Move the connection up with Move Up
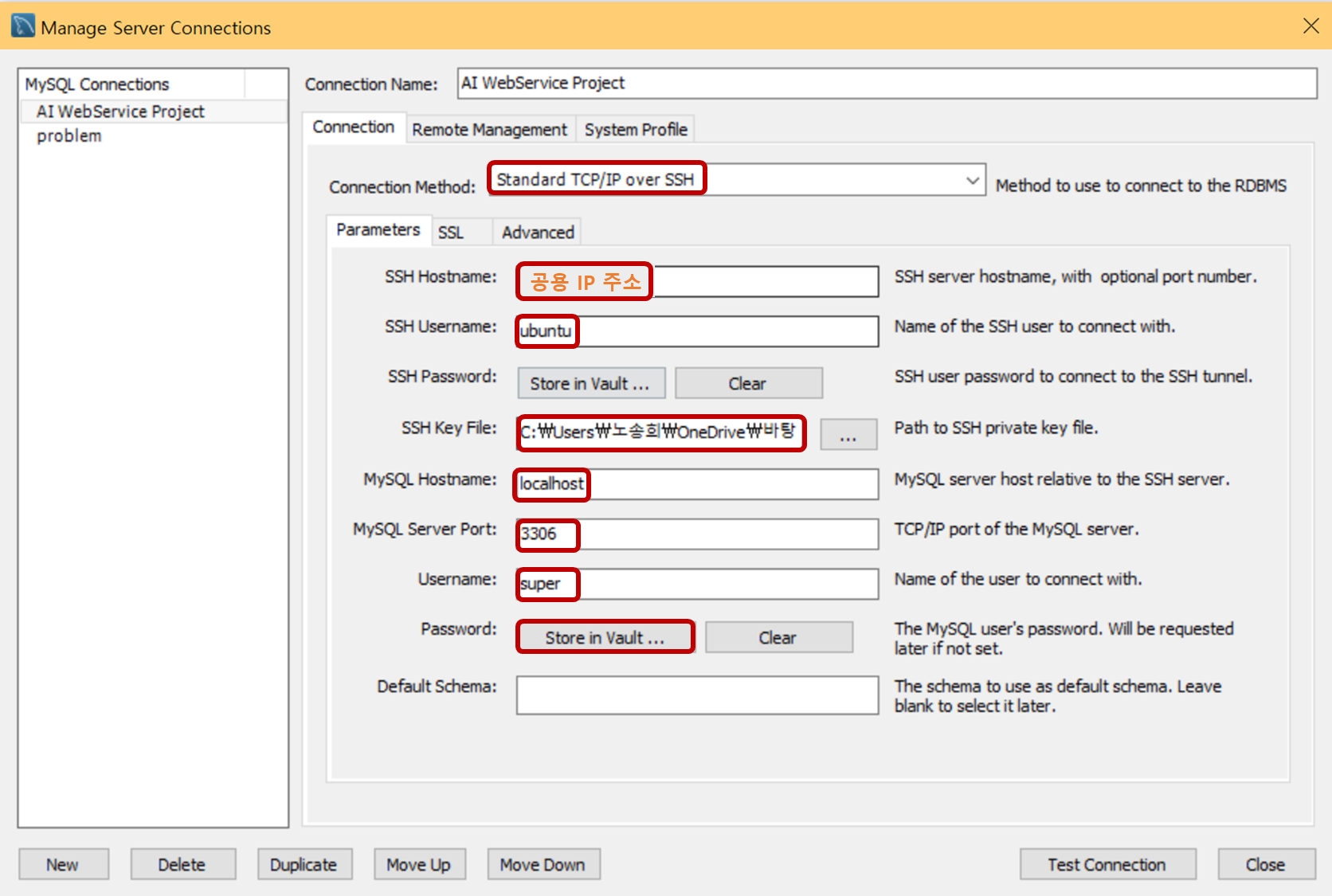The width and height of the screenshot is (1332, 896). 420,864
